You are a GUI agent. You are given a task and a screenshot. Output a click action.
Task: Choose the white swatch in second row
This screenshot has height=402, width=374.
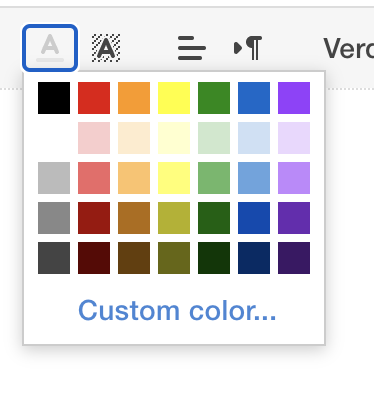(54, 138)
